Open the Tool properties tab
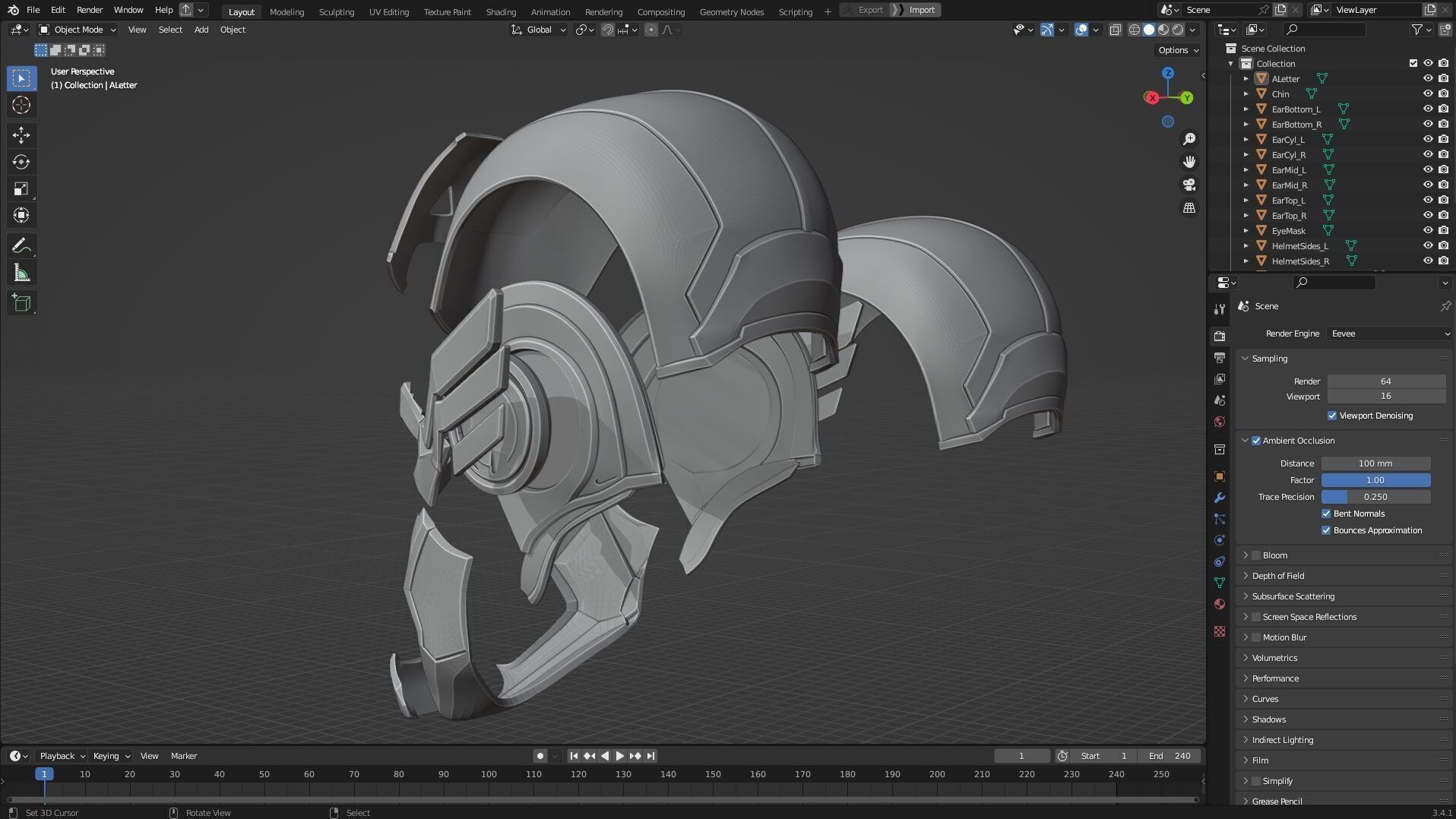Screen dimensions: 1456x819 pos(1220,308)
